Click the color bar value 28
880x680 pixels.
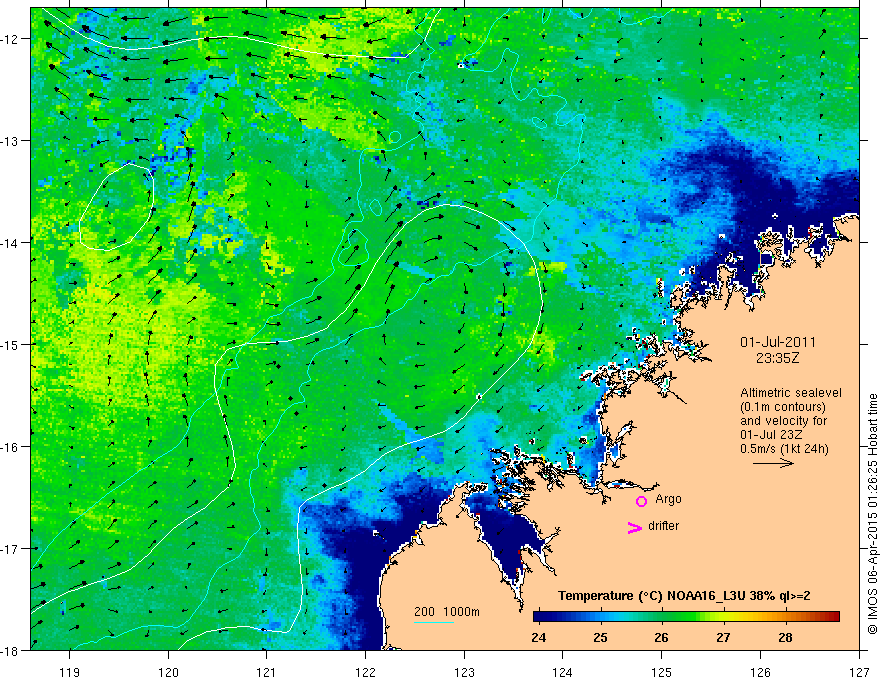pos(785,637)
